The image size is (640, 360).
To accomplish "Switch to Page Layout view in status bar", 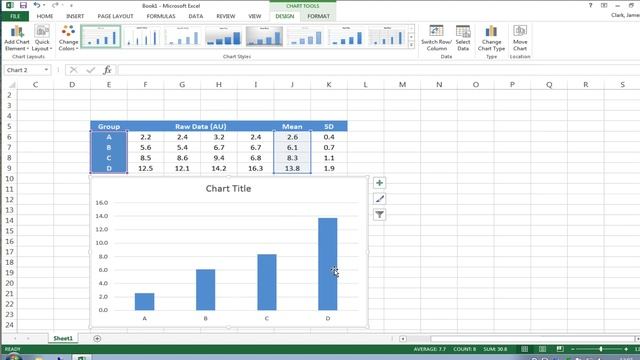I will [542, 349].
